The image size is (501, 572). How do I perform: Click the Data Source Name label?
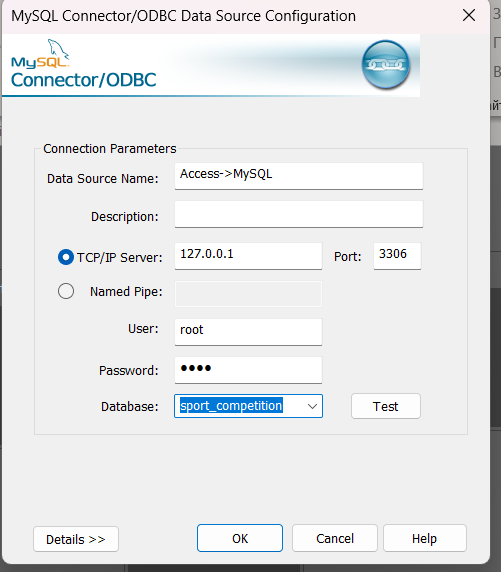[x=103, y=179]
